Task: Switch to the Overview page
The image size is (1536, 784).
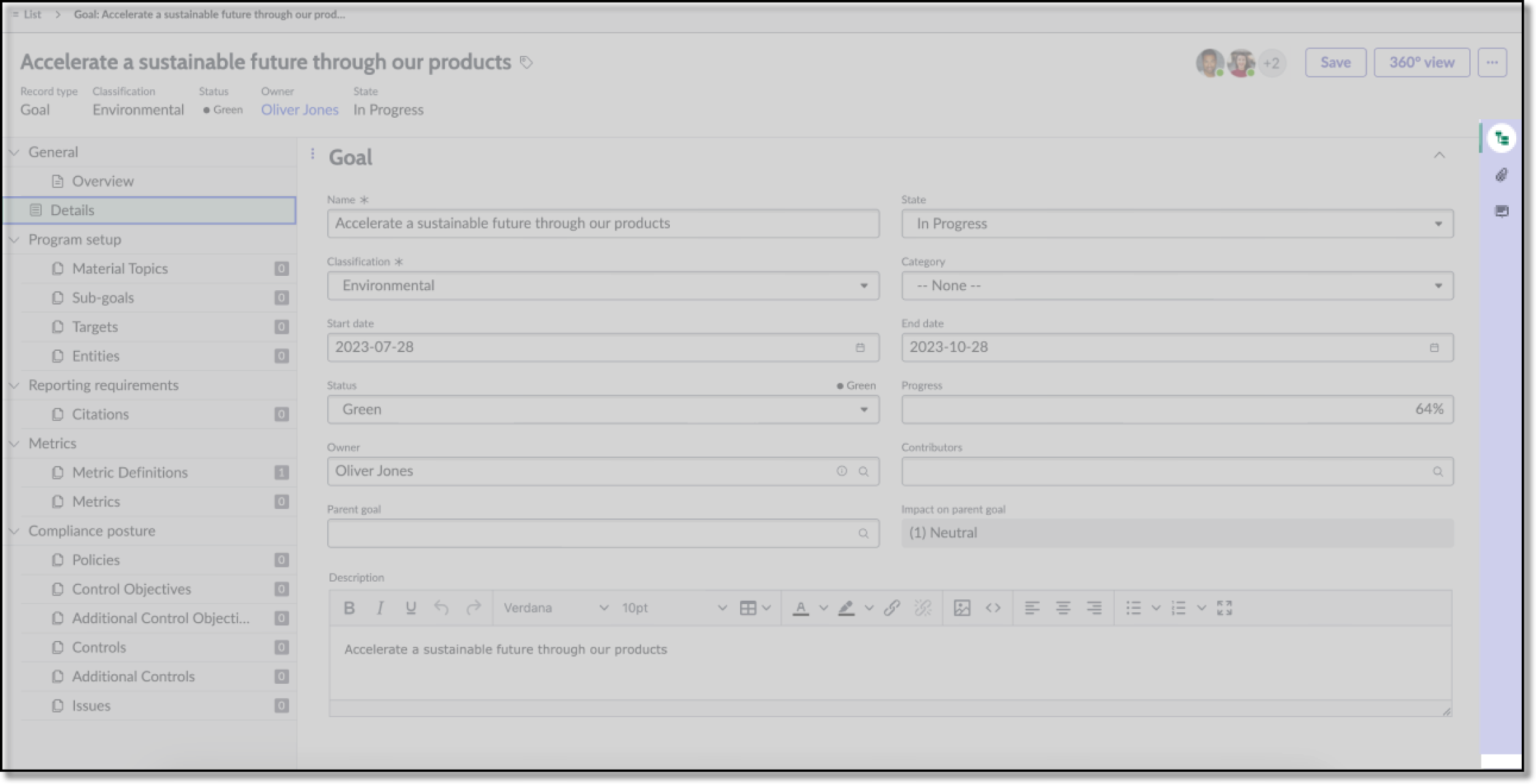Action: point(102,181)
